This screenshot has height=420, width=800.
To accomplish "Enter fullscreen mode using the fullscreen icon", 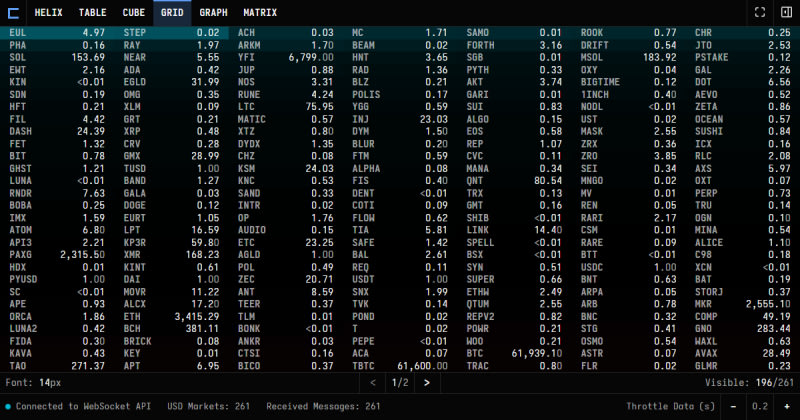I will coord(760,13).
